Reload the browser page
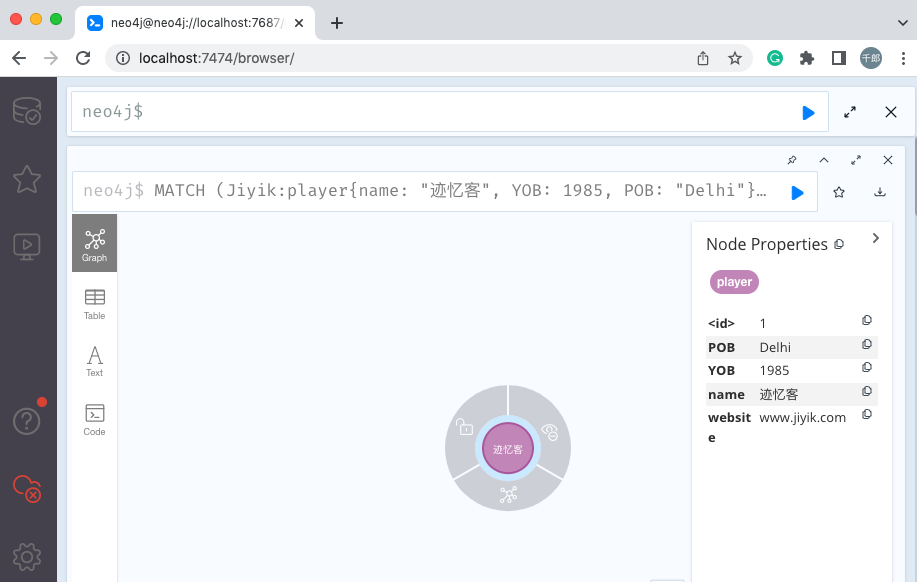The width and height of the screenshot is (917, 582). pos(83,58)
